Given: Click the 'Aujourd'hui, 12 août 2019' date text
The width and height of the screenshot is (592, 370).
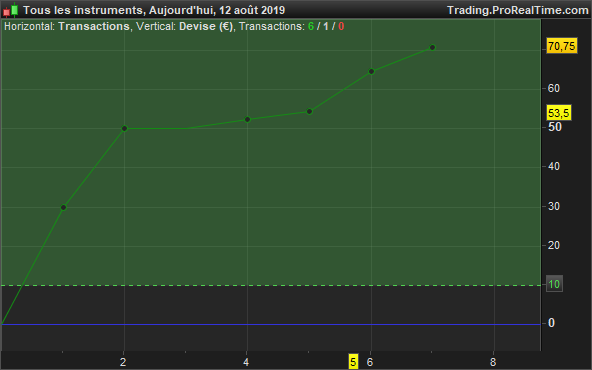Looking at the screenshot, I should 217,10.
